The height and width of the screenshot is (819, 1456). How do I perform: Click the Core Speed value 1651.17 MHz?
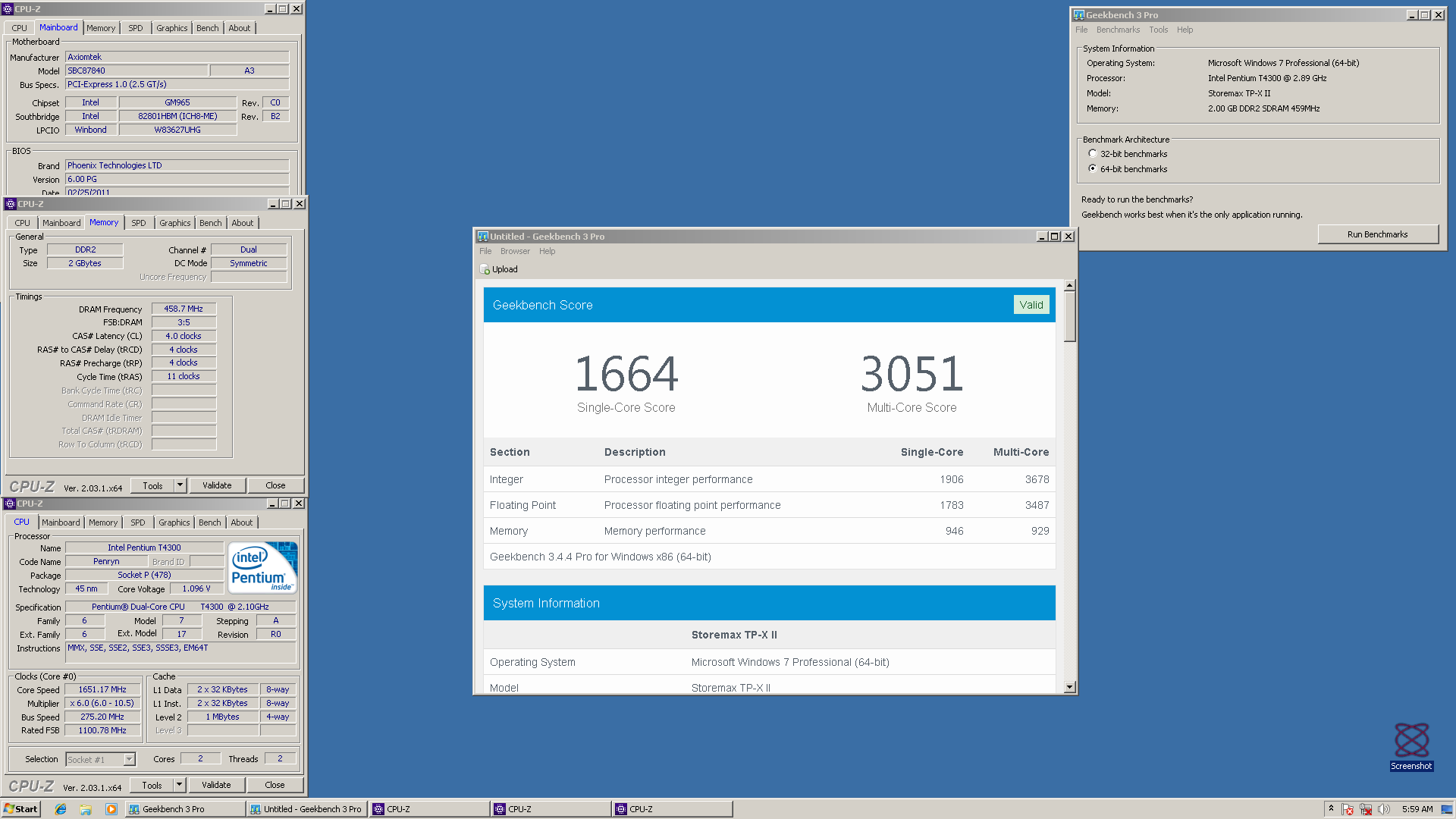click(x=102, y=689)
